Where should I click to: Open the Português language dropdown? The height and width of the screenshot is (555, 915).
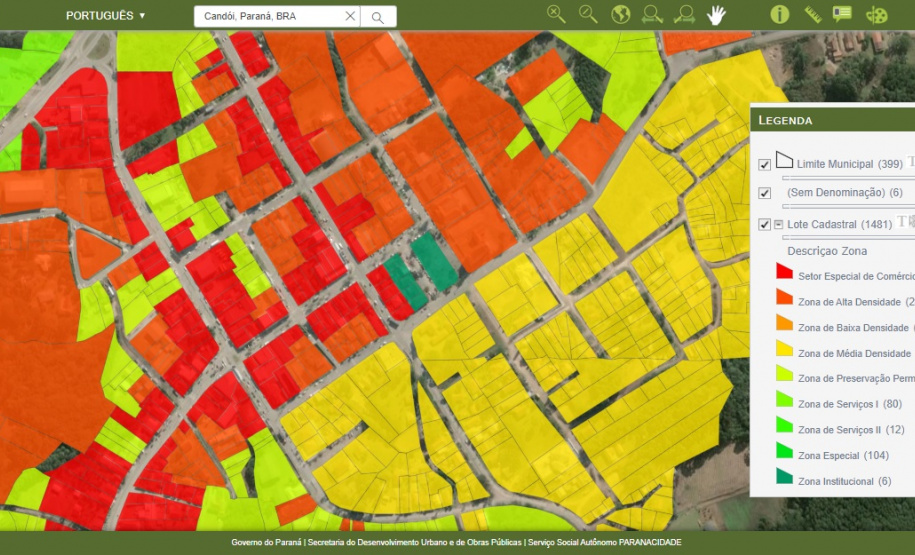coord(105,16)
